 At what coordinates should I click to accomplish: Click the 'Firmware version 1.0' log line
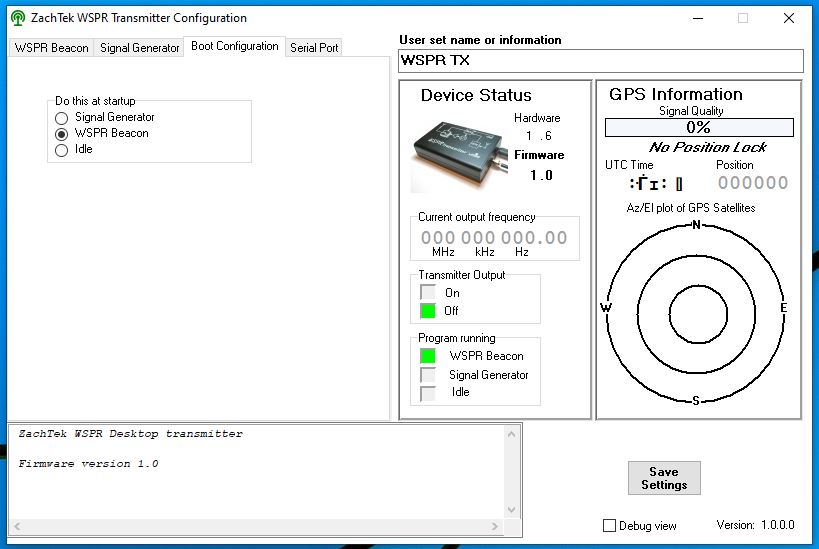pyautogui.click(x=88, y=464)
